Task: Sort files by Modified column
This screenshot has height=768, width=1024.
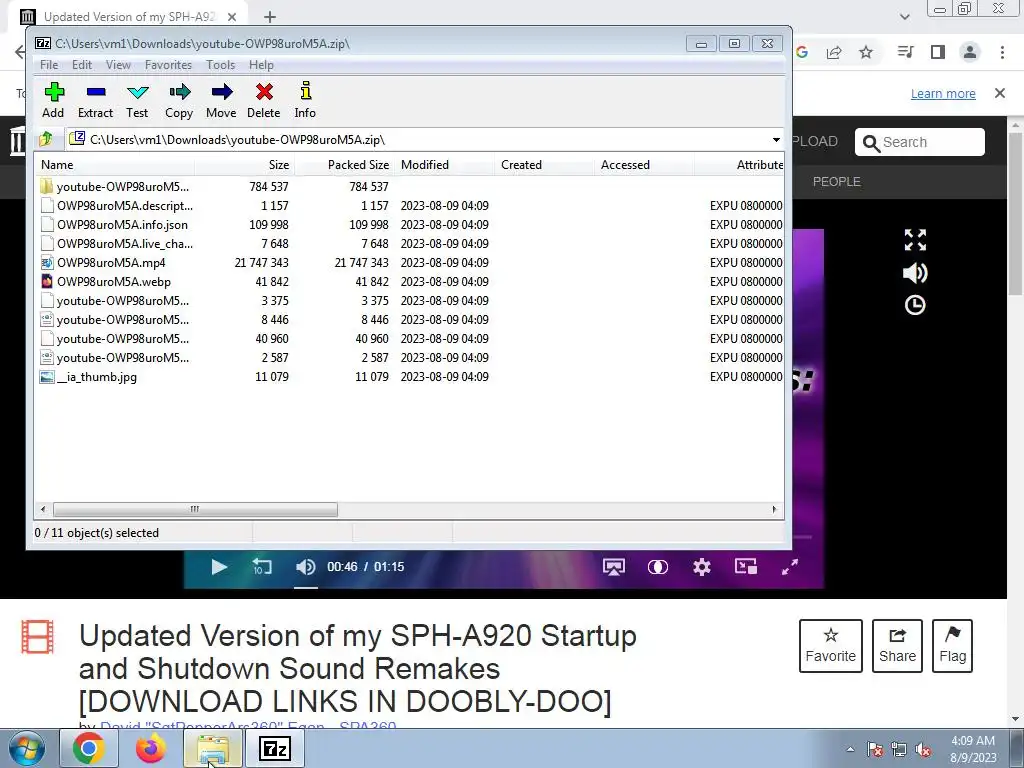Action: click(444, 165)
